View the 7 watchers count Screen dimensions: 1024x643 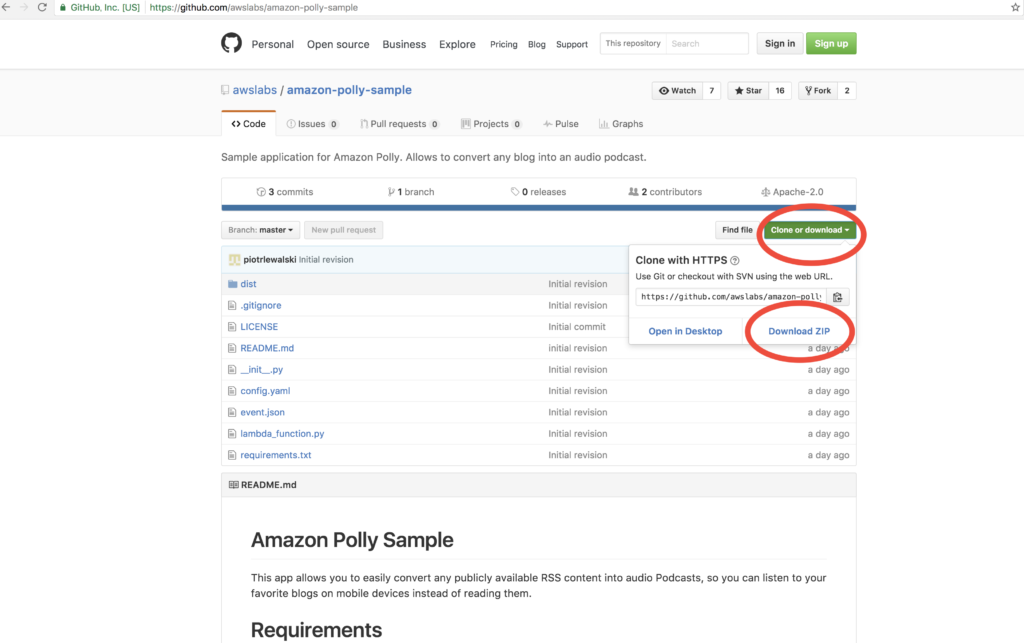[x=712, y=91]
